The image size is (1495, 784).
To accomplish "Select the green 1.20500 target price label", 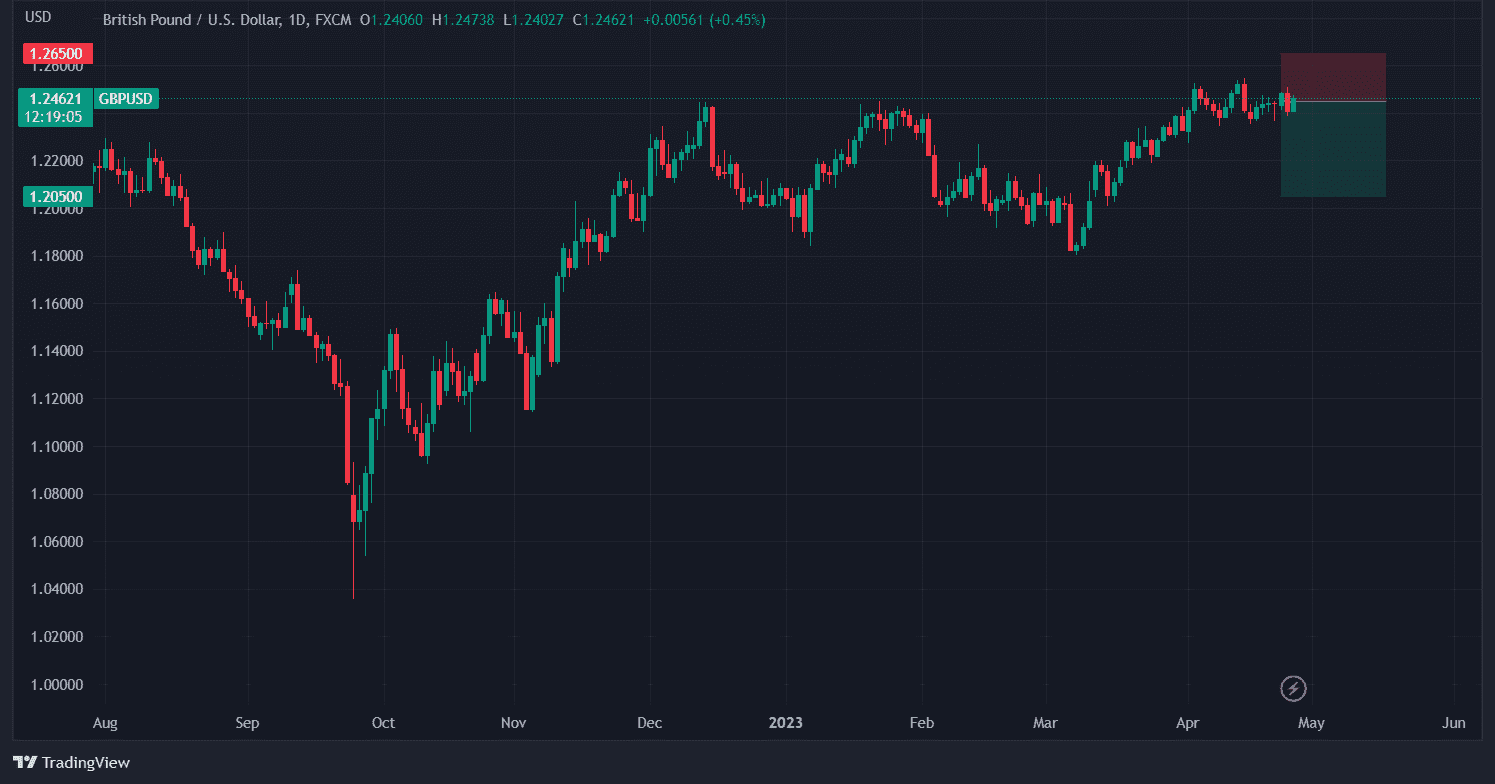I will tap(60, 197).
